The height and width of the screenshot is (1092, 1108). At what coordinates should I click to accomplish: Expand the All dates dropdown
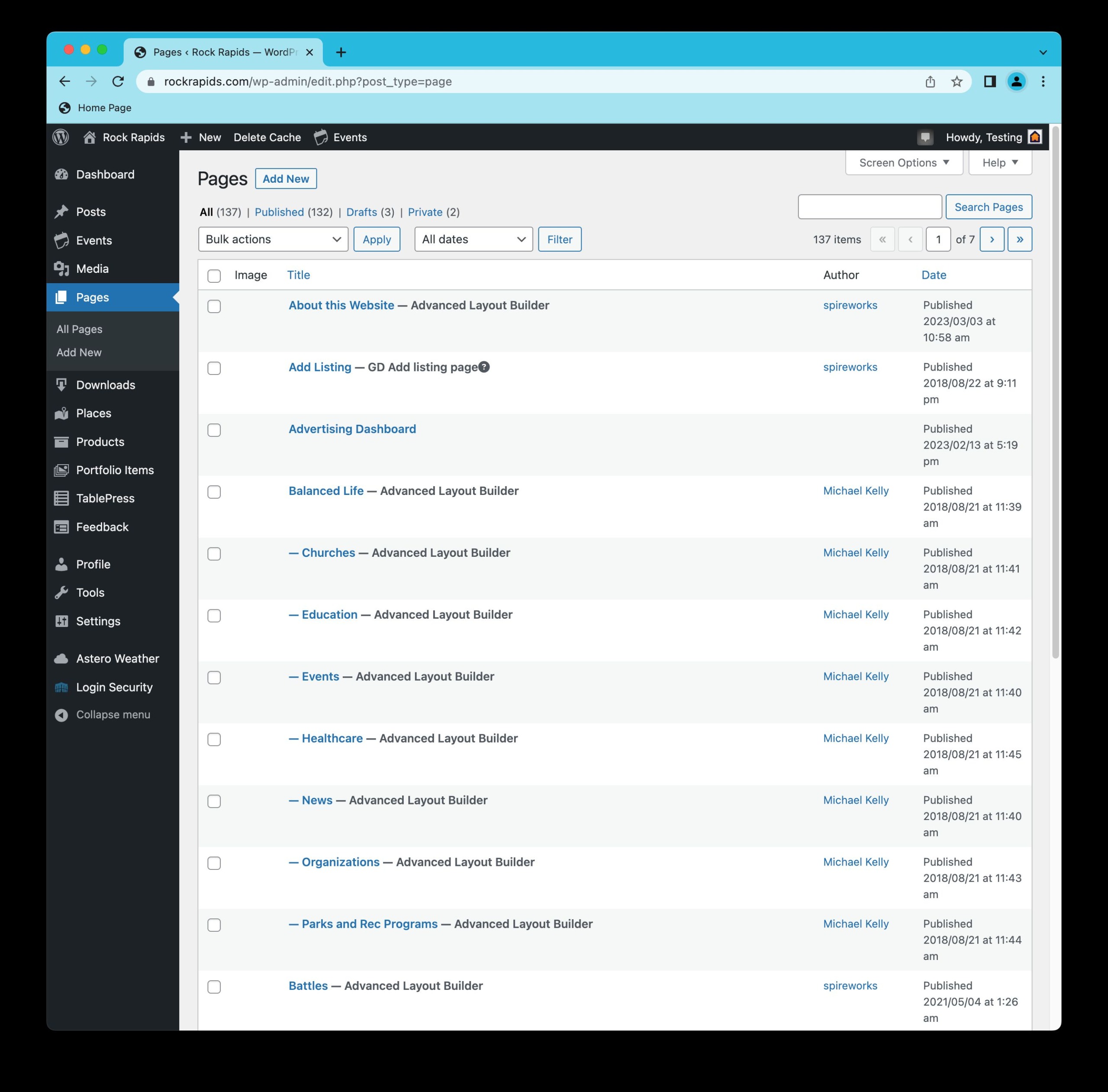click(473, 239)
